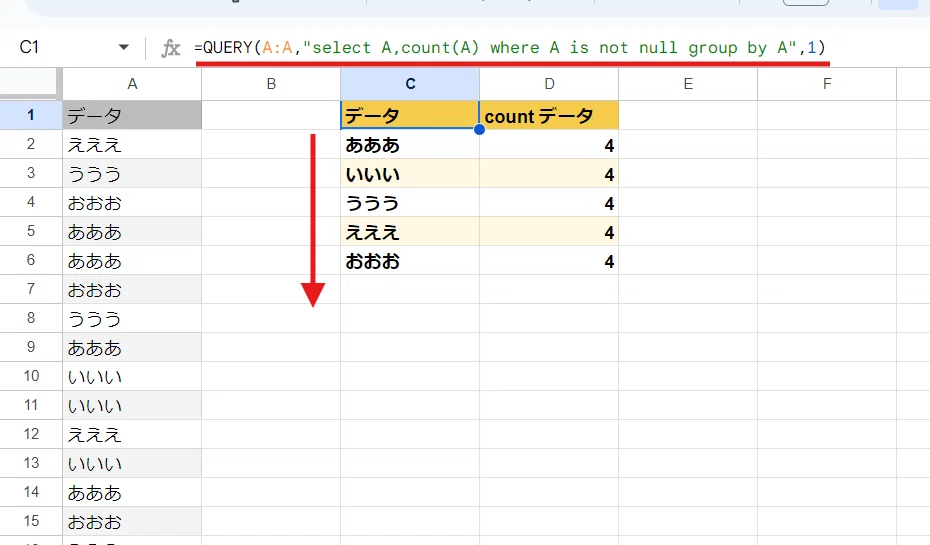Click cell A9 containing あああ
Image resolution: width=930 pixels, height=545 pixels.
(x=132, y=348)
